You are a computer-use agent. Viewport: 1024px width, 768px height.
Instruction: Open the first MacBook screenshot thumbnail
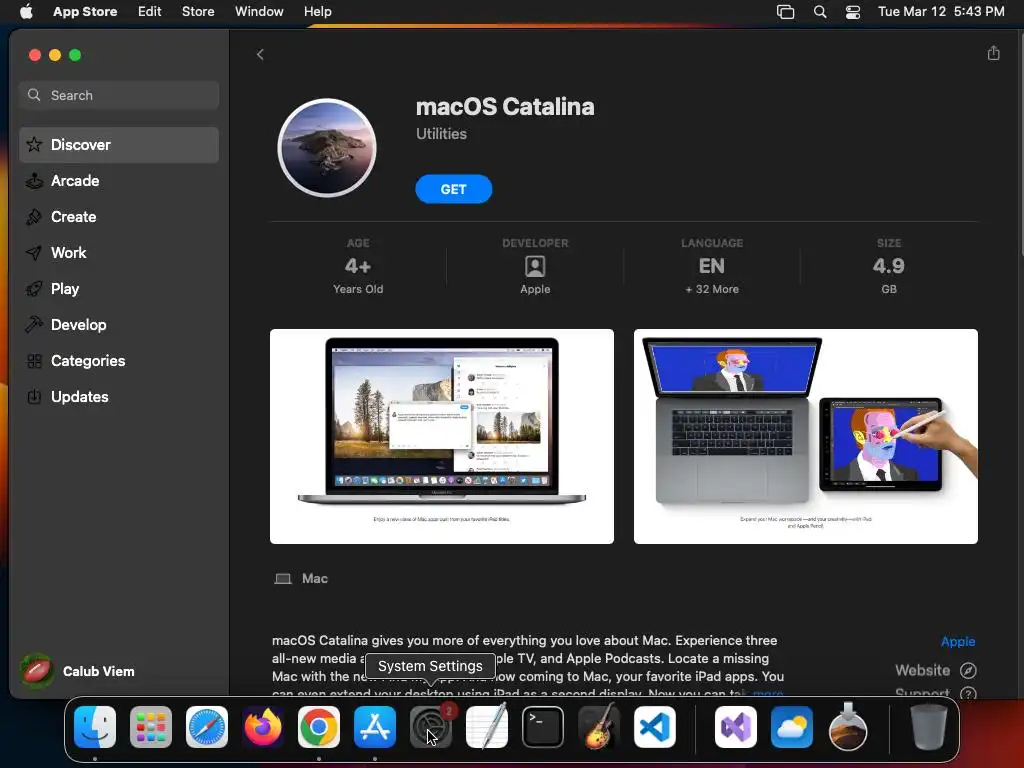click(441, 436)
